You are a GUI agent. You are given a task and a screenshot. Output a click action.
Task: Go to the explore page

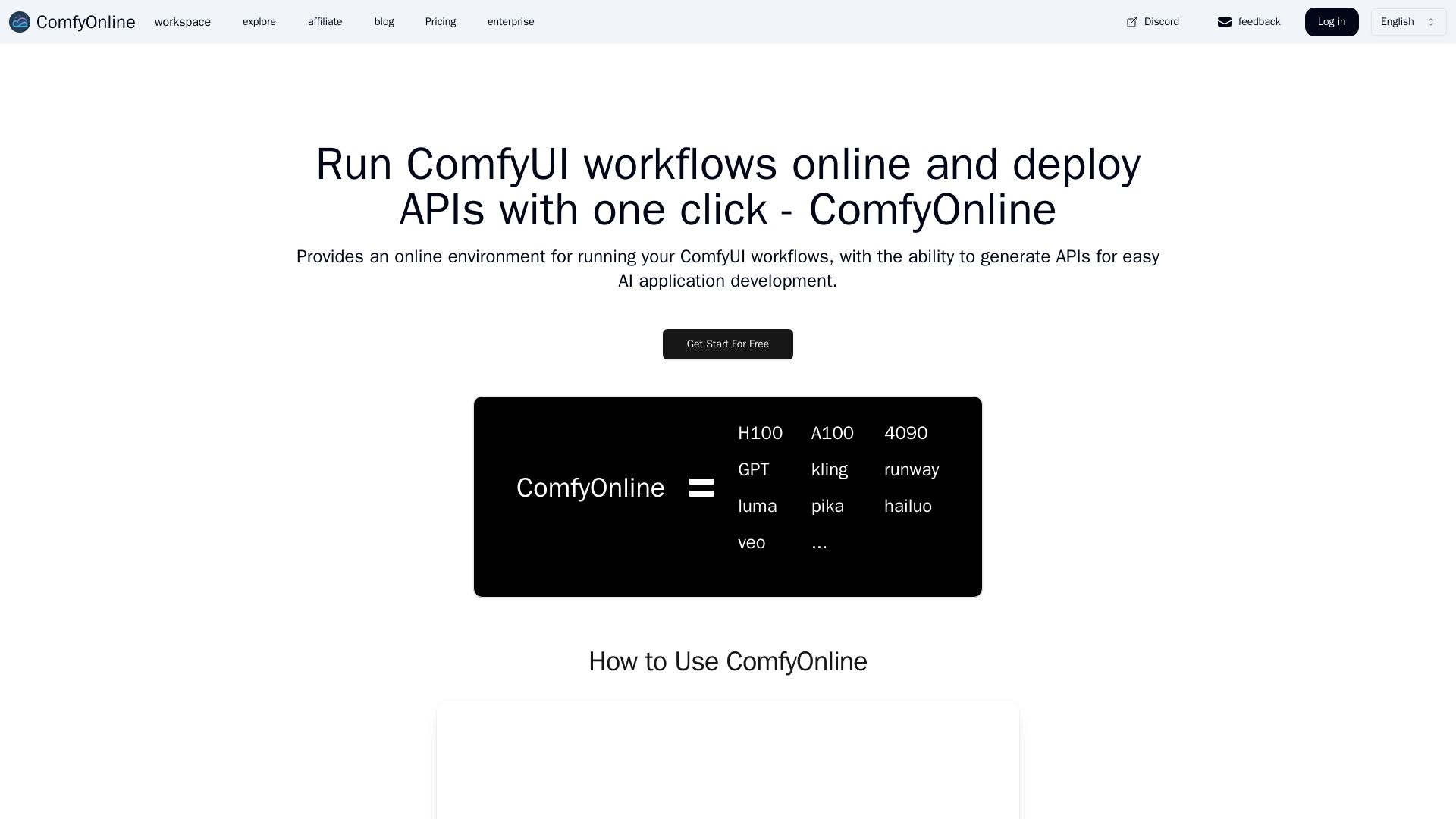(x=259, y=22)
